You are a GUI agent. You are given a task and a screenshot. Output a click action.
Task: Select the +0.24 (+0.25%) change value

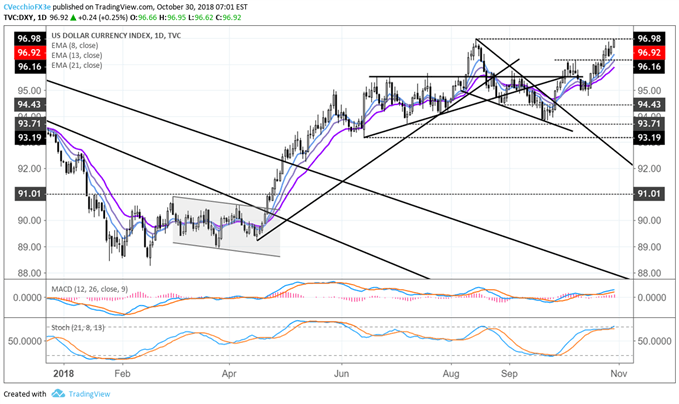[103, 18]
